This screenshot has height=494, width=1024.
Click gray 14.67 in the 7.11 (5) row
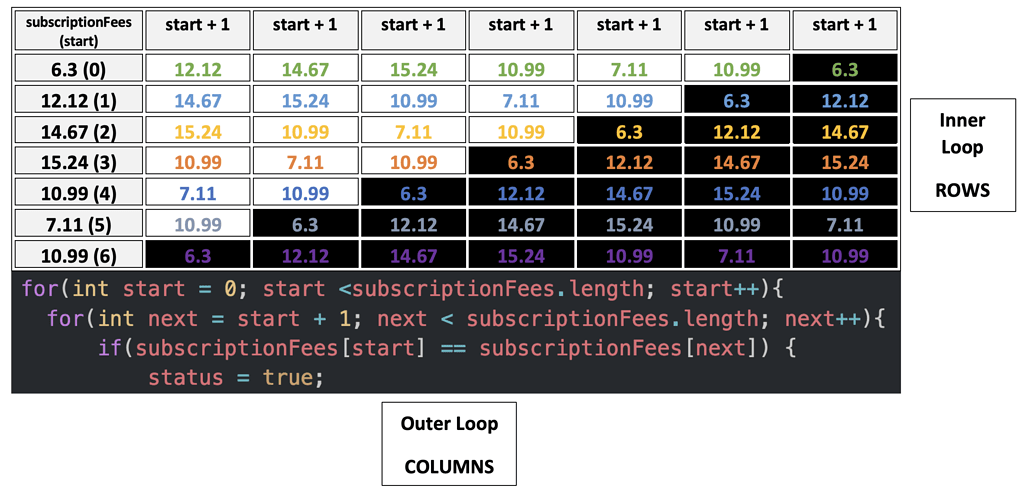tap(520, 223)
